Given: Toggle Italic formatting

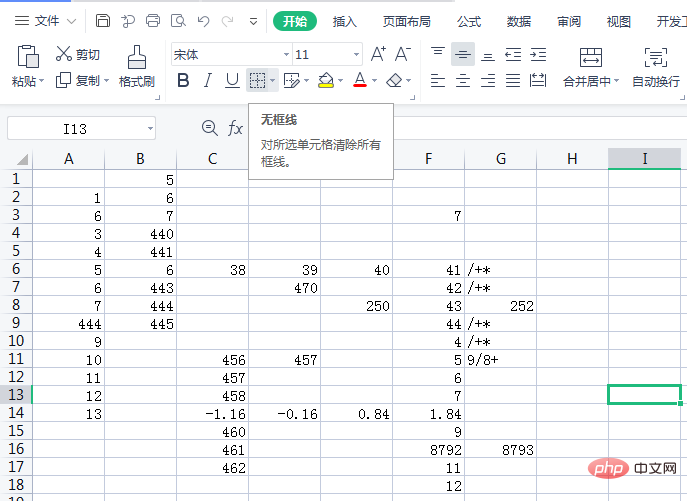Looking at the screenshot, I should click(208, 80).
